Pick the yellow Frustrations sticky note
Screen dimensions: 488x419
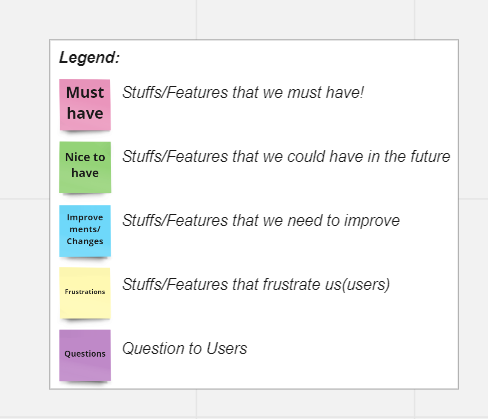pos(85,293)
